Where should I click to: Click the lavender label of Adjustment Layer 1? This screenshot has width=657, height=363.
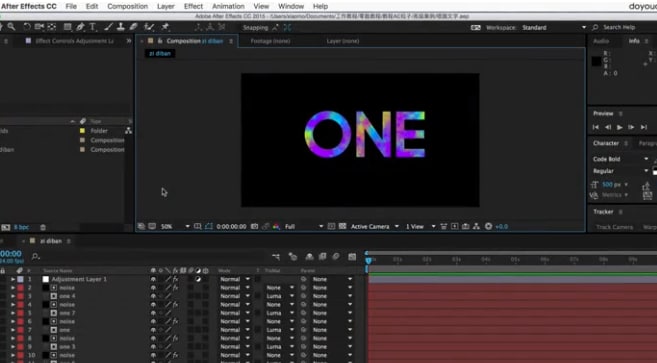21,279
